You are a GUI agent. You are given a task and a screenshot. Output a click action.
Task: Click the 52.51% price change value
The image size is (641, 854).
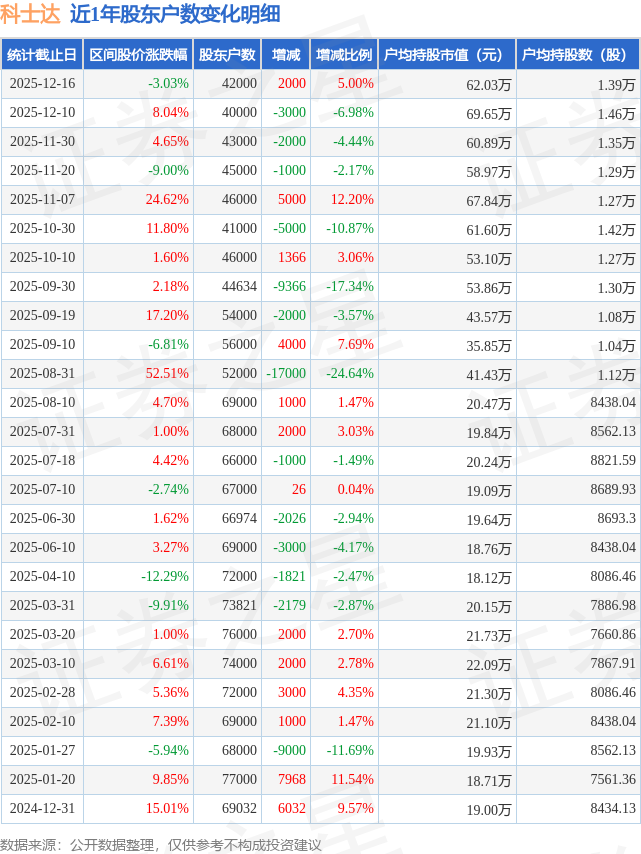[x=167, y=374]
